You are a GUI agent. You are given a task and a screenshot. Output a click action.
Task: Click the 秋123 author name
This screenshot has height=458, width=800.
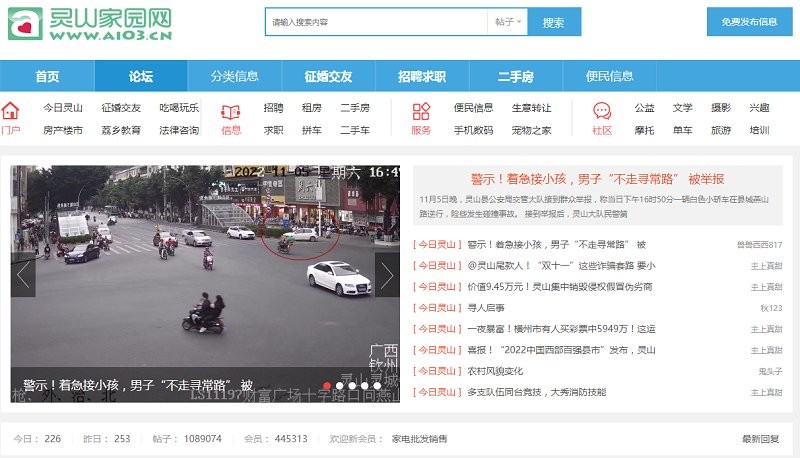pyautogui.click(x=771, y=308)
